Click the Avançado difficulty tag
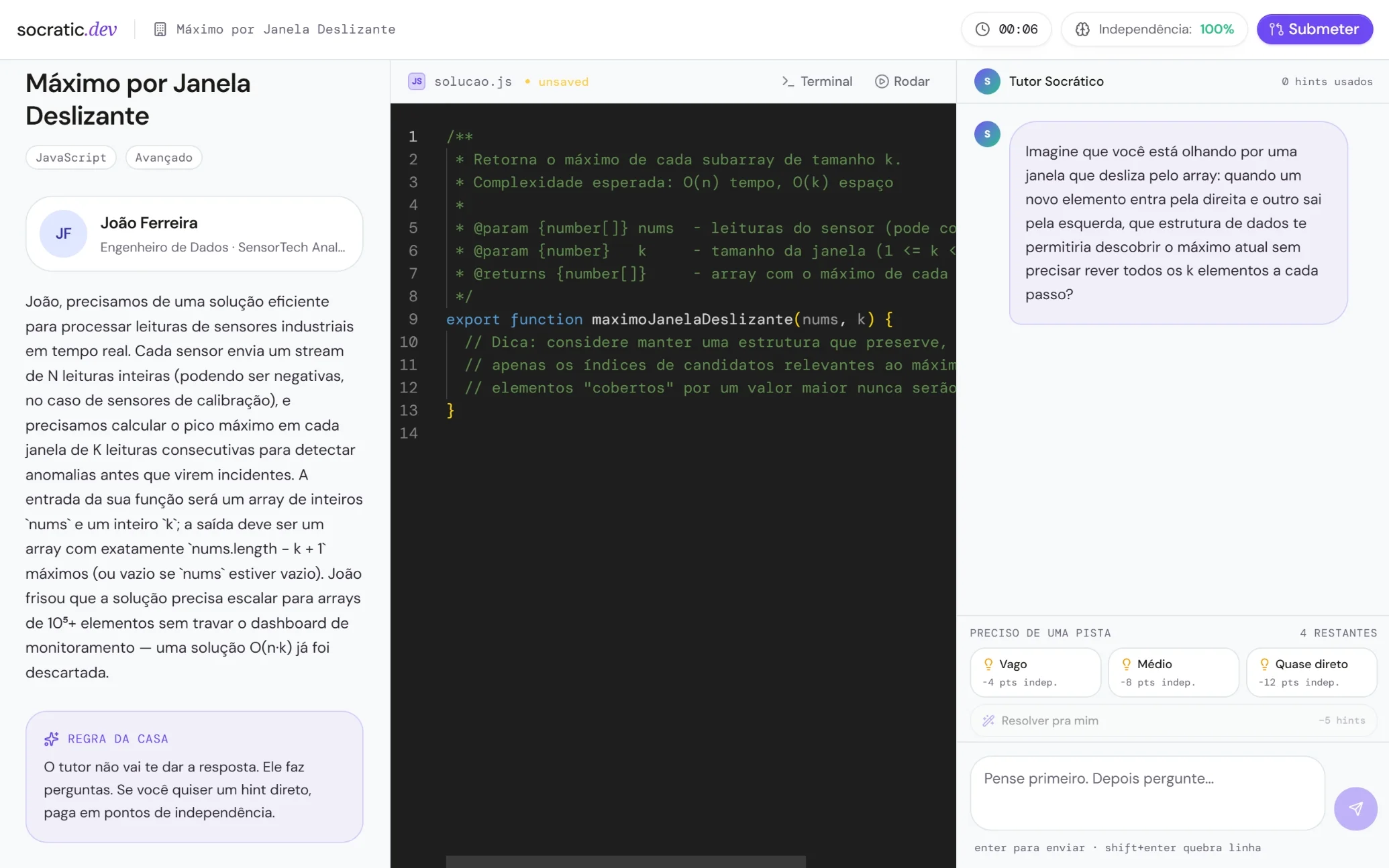Screen dimensions: 1389x868 (x=164, y=157)
